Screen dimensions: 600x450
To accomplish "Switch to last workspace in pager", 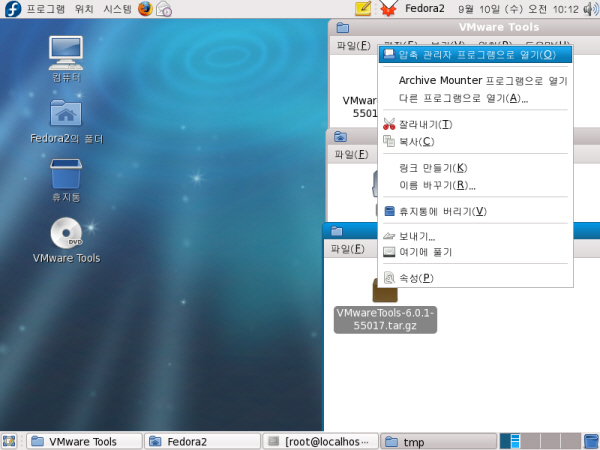I will click(571, 441).
